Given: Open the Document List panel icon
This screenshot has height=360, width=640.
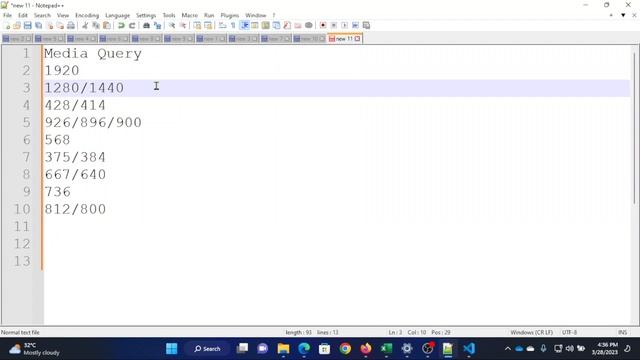Looking at the screenshot, I should (276, 26).
